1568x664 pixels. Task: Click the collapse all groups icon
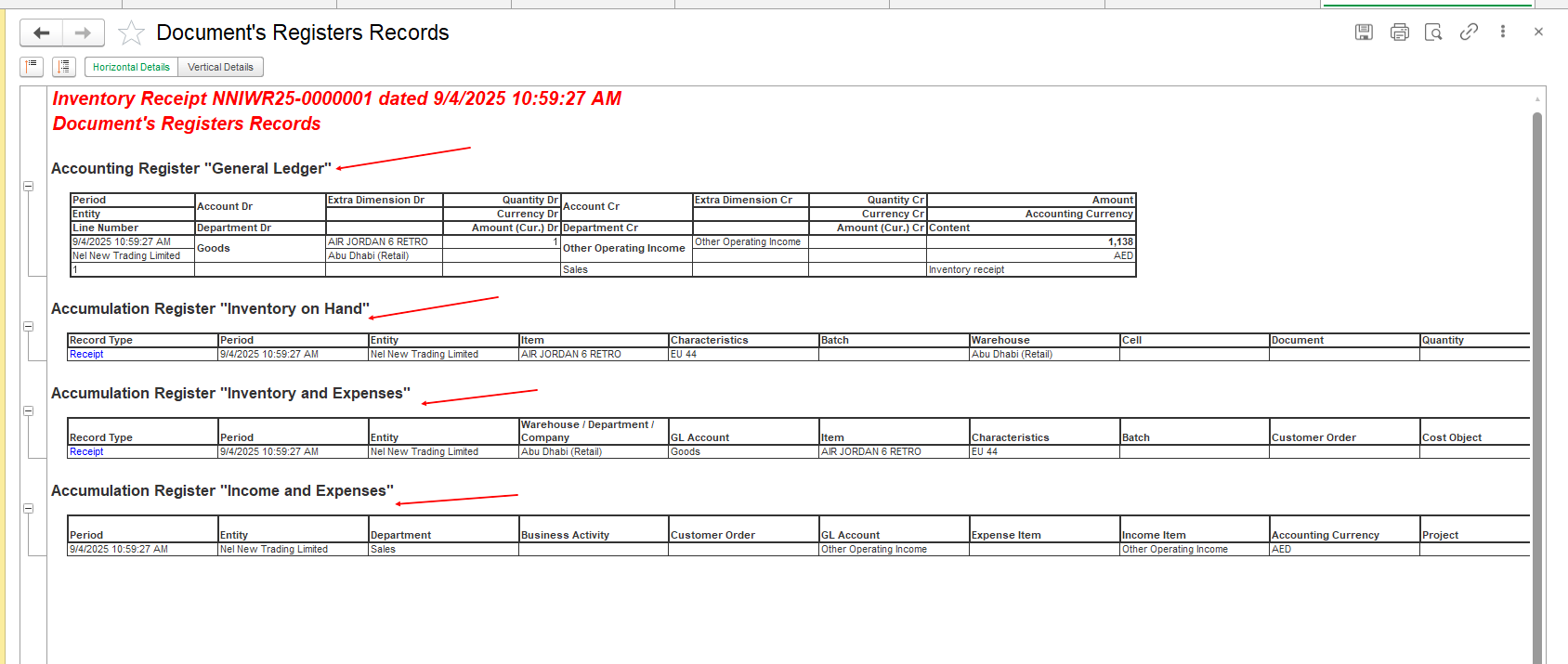[32, 67]
